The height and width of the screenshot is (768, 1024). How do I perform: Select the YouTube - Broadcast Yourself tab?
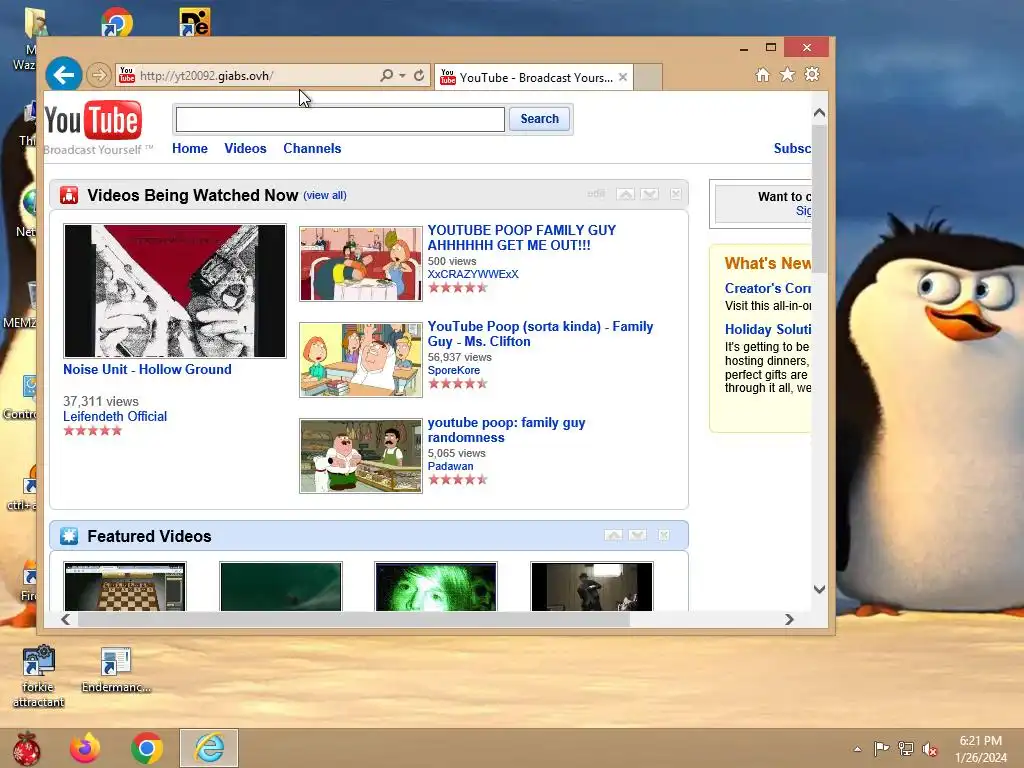tap(533, 77)
